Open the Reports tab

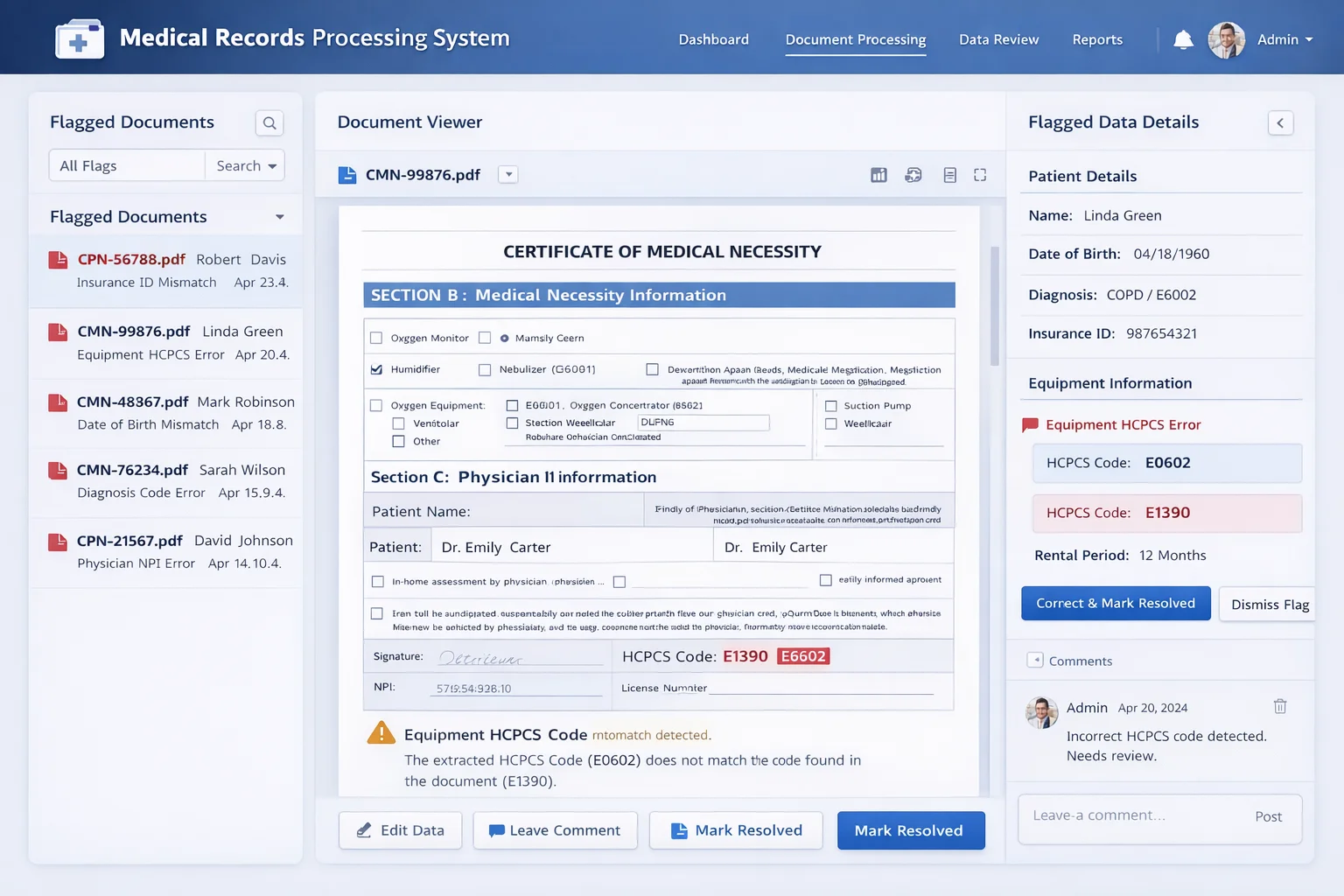pos(1097,39)
